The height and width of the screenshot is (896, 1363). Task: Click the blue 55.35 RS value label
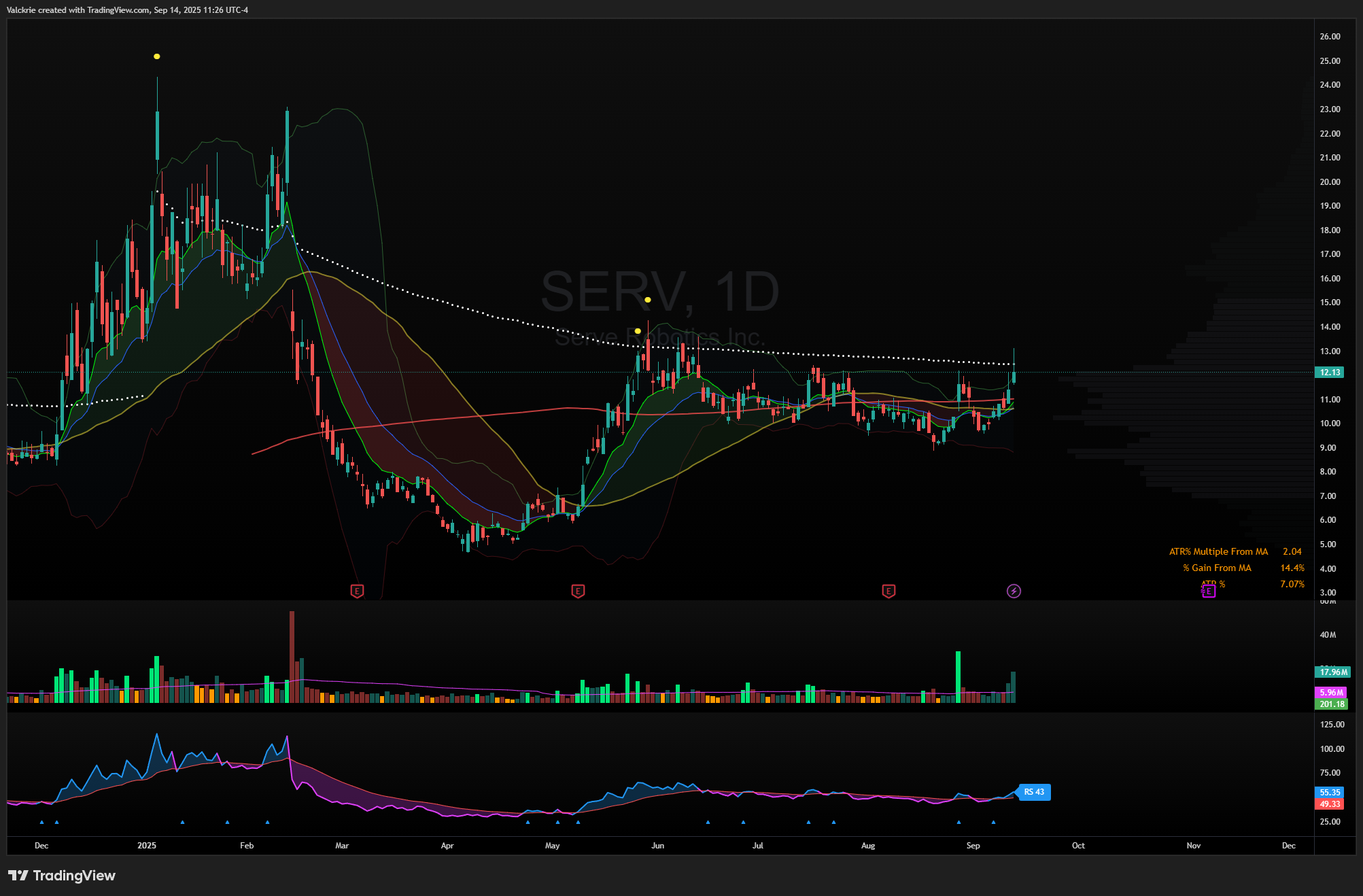point(1330,792)
